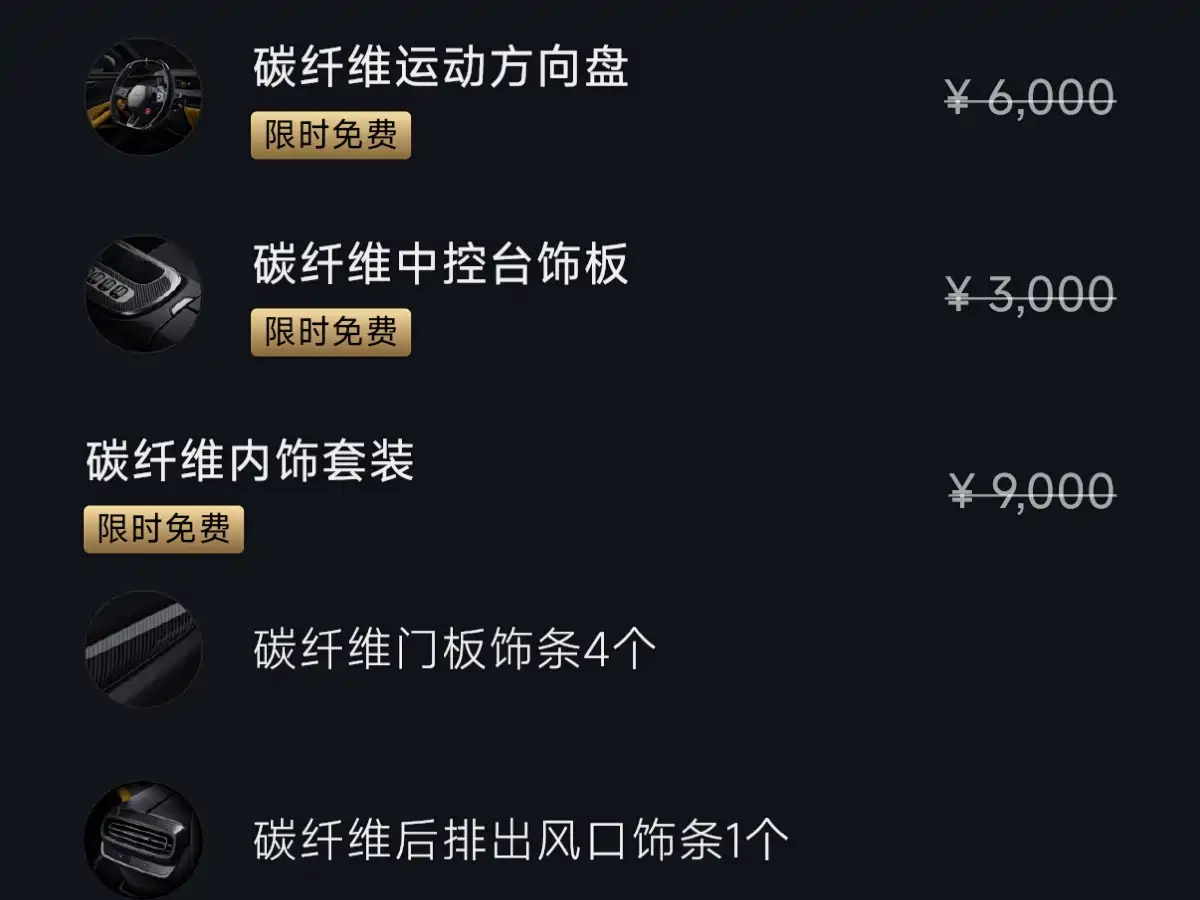Click the 限时免费 badge under 碳纤维中控台饰板
1200x900 pixels.
tap(331, 332)
